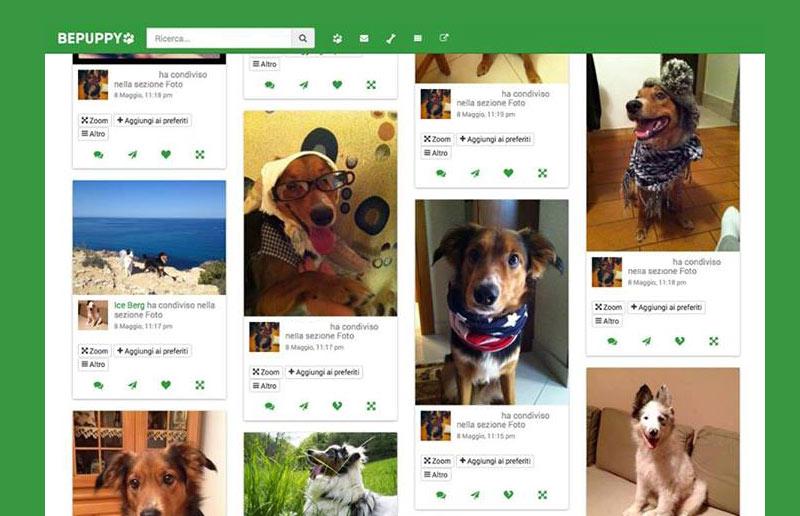Click the BEPUPPY logo in the header
This screenshot has width=800, height=516.
click(96, 38)
